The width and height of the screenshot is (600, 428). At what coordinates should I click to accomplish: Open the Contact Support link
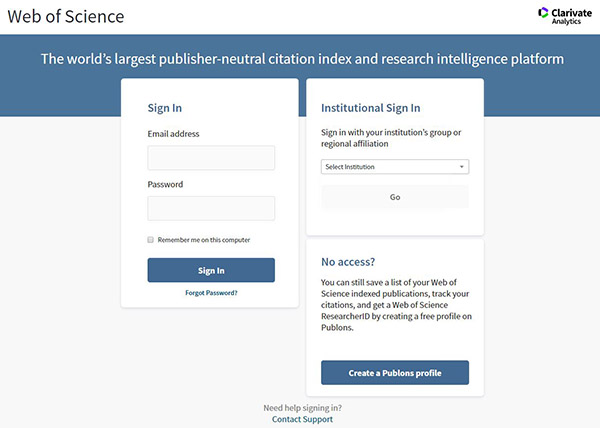[x=302, y=419]
